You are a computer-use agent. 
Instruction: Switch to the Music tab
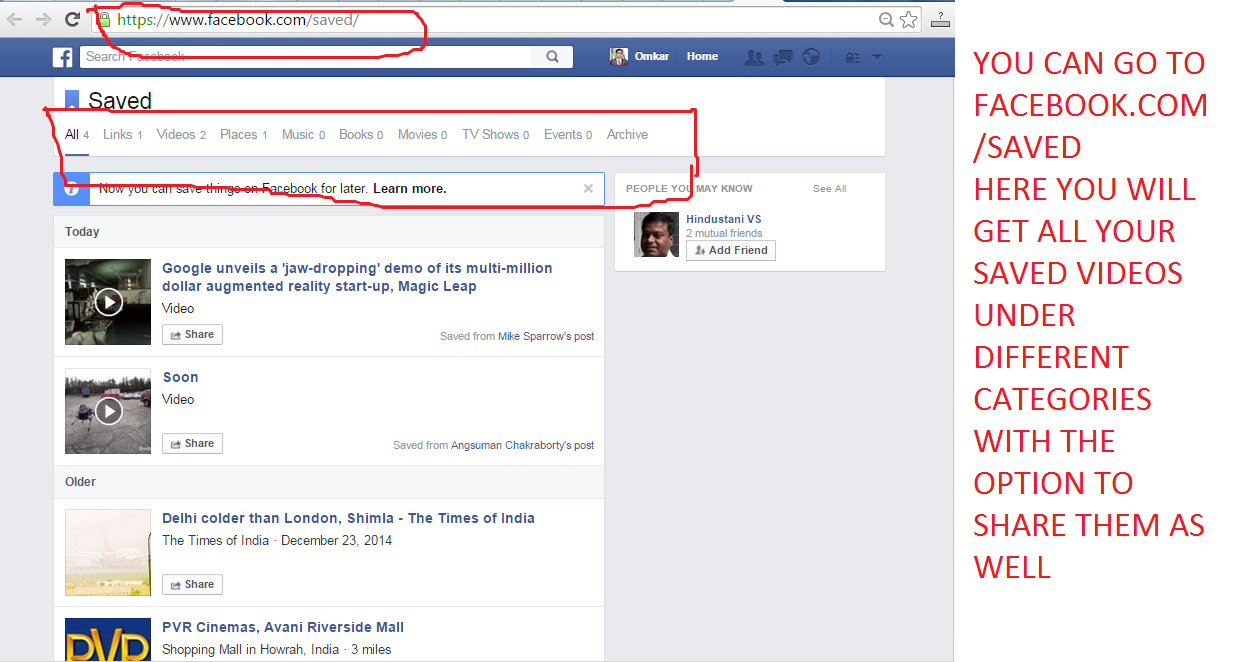(x=303, y=134)
